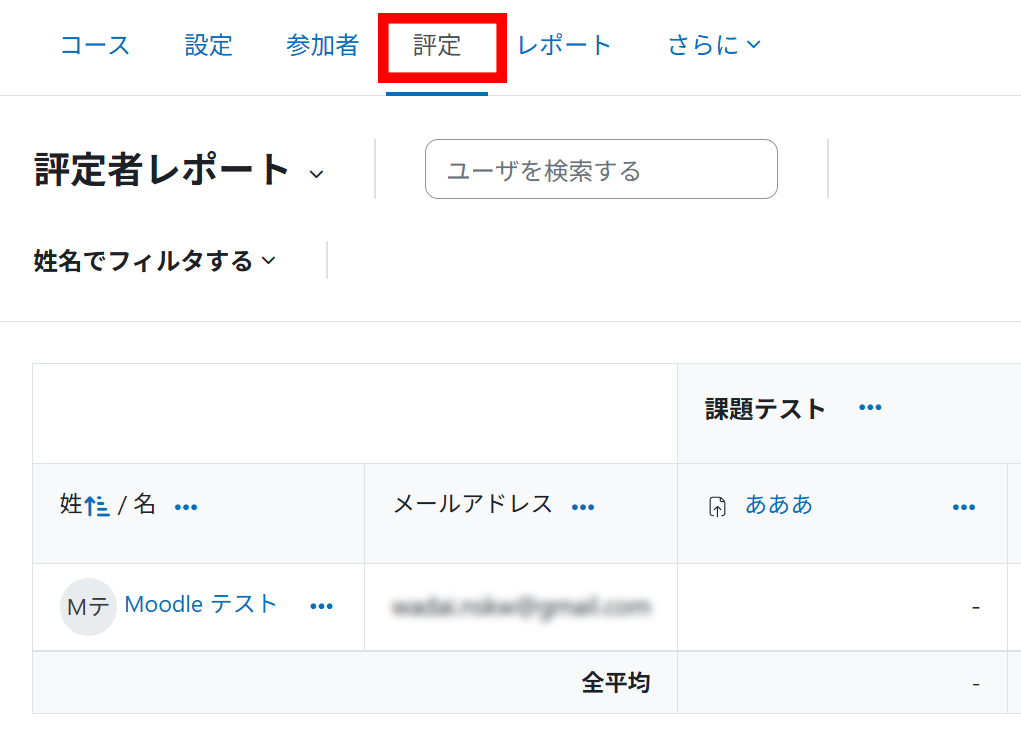This screenshot has height=730, width=1021.
Task: Open the 姓 / 名 column actions menu
Action: [x=186, y=507]
